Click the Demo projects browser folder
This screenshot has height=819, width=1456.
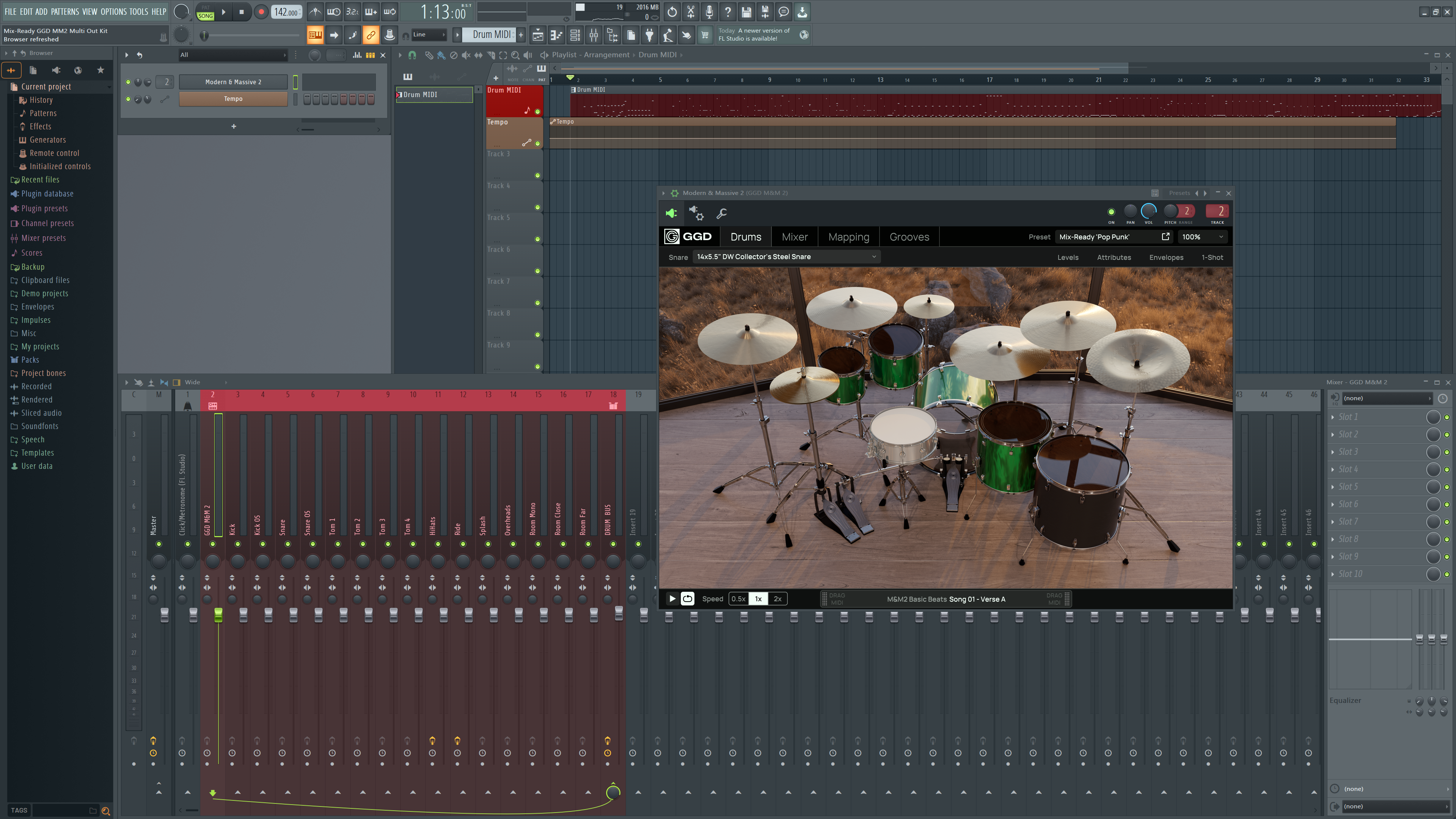click(x=44, y=293)
